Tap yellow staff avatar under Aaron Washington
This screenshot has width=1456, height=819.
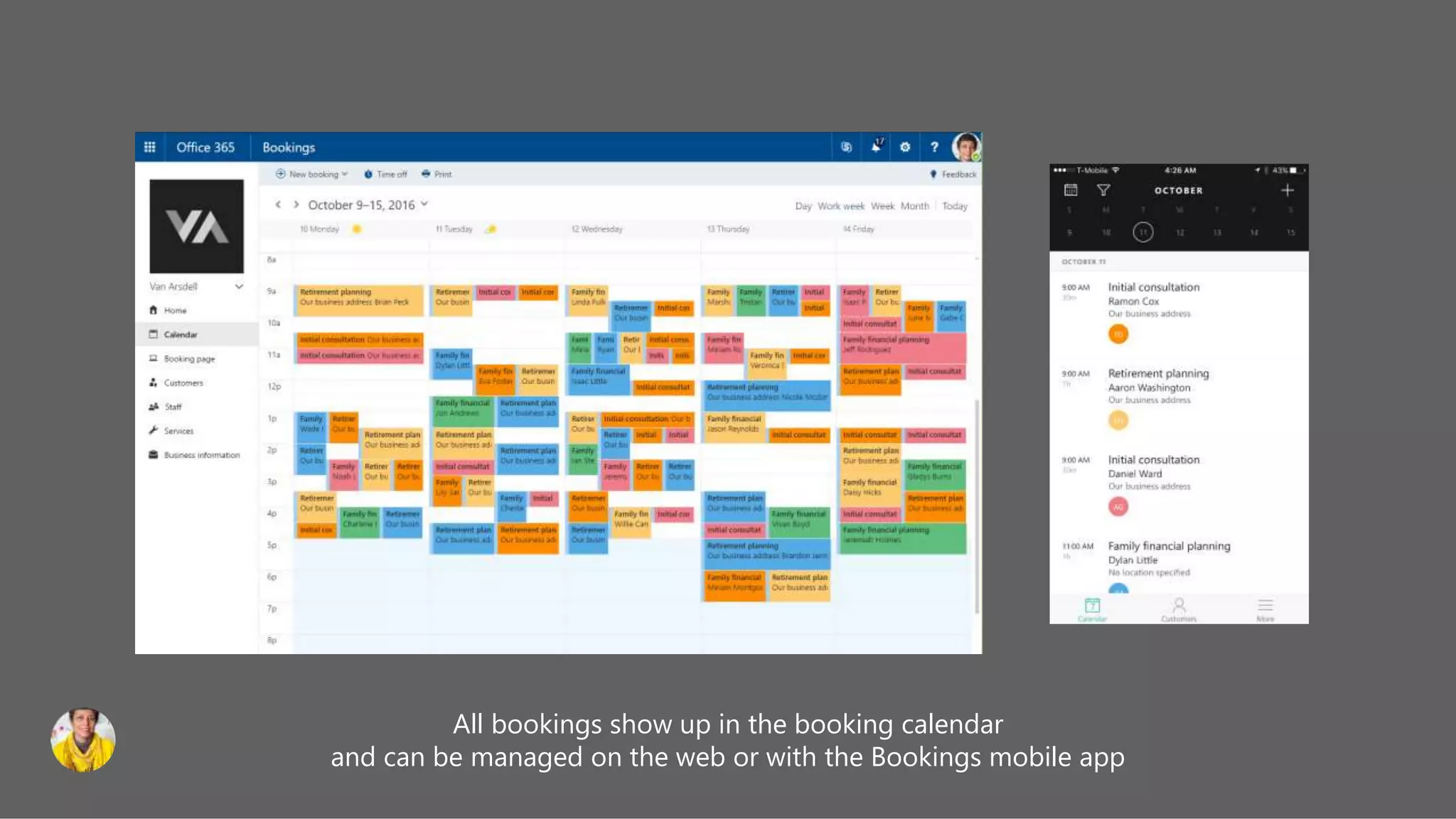(x=1118, y=420)
